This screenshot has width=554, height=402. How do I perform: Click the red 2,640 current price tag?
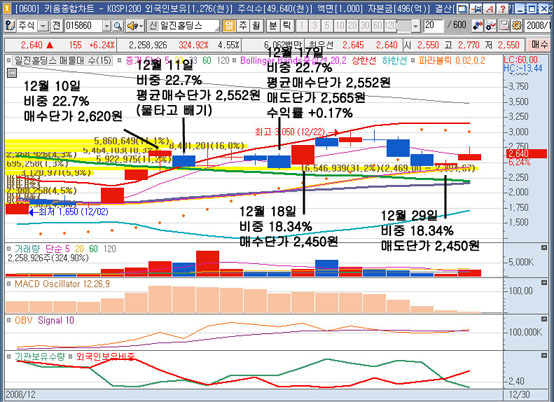pos(526,154)
